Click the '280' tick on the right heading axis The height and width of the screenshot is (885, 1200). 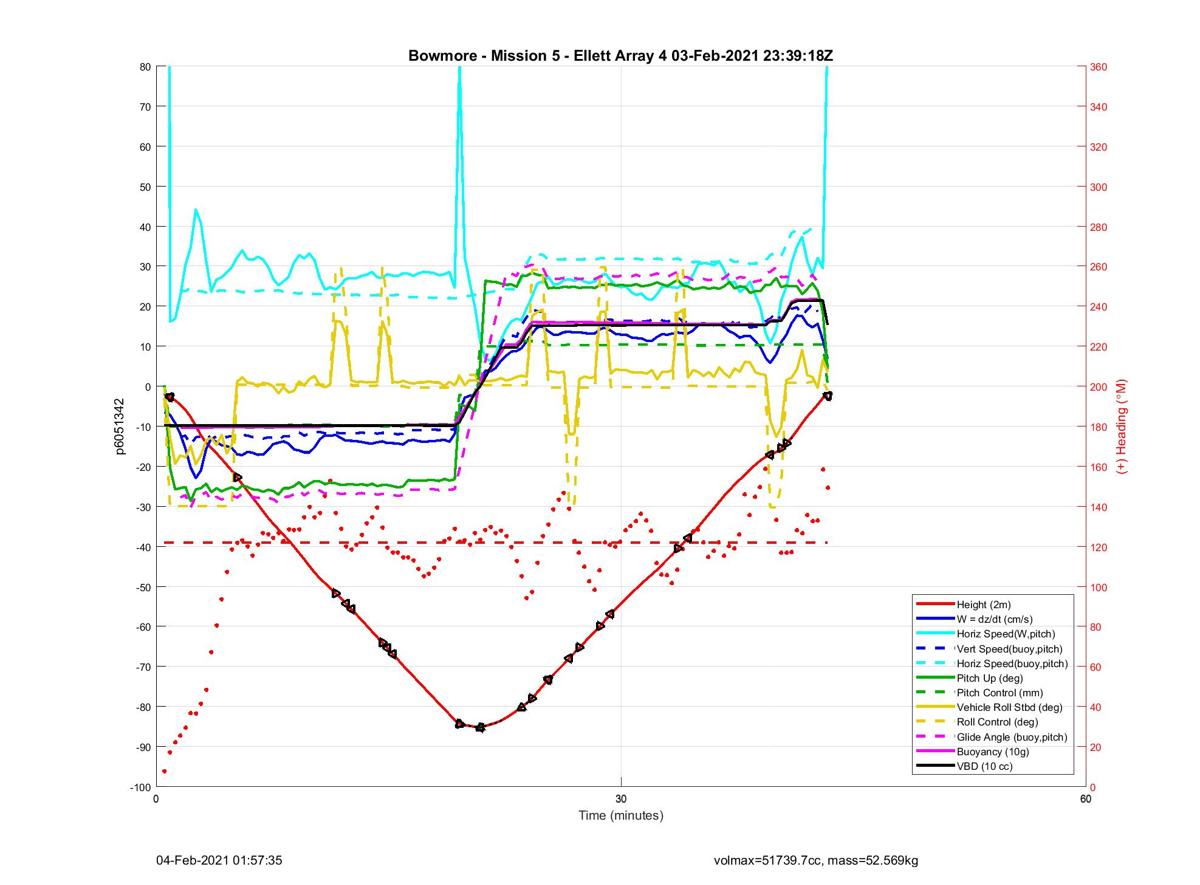click(x=1100, y=227)
